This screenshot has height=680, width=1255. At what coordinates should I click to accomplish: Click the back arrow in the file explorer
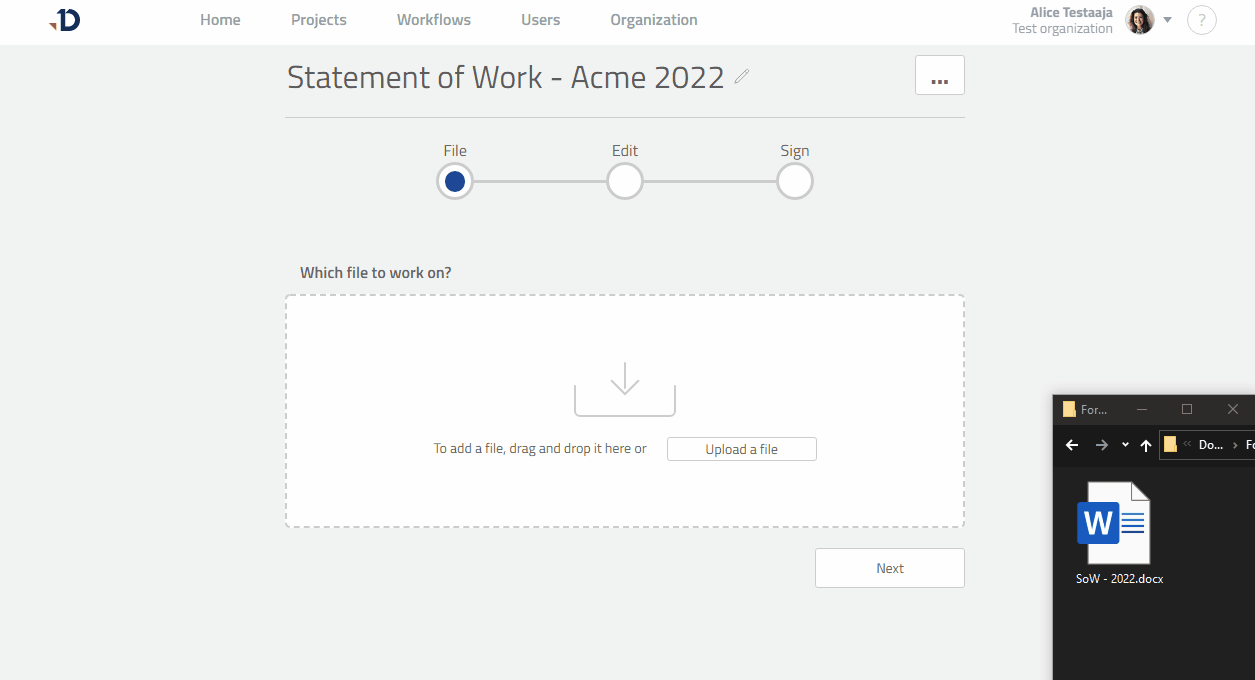(x=1071, y=445)
